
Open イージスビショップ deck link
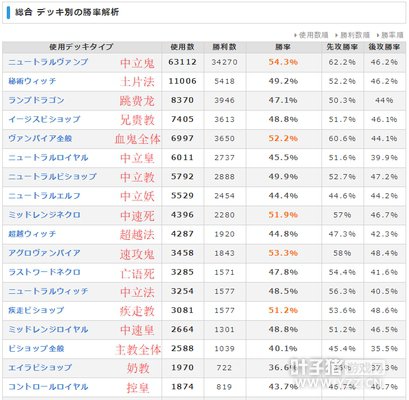pyautogui.click(x=44, y=119)
